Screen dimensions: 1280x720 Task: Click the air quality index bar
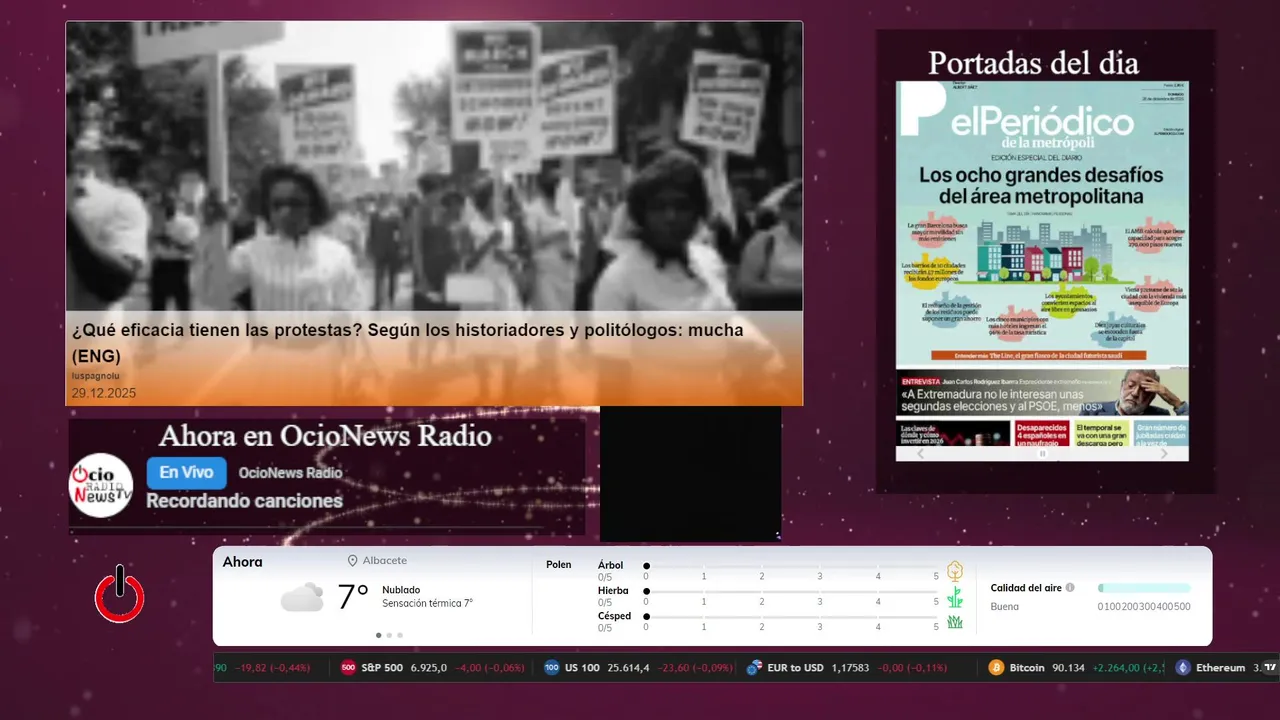1144,588
